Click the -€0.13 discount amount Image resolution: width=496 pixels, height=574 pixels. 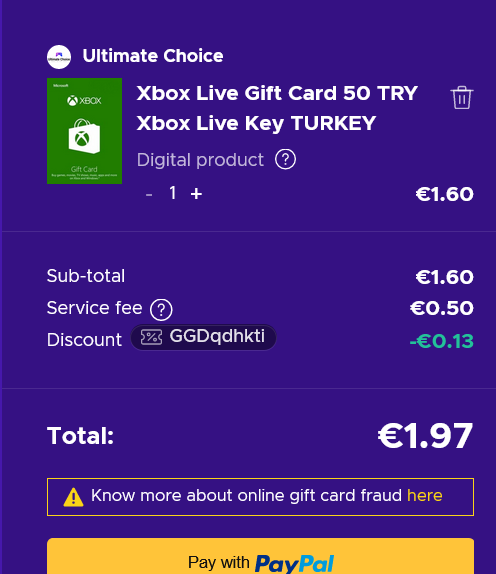[x=441, y=341]
